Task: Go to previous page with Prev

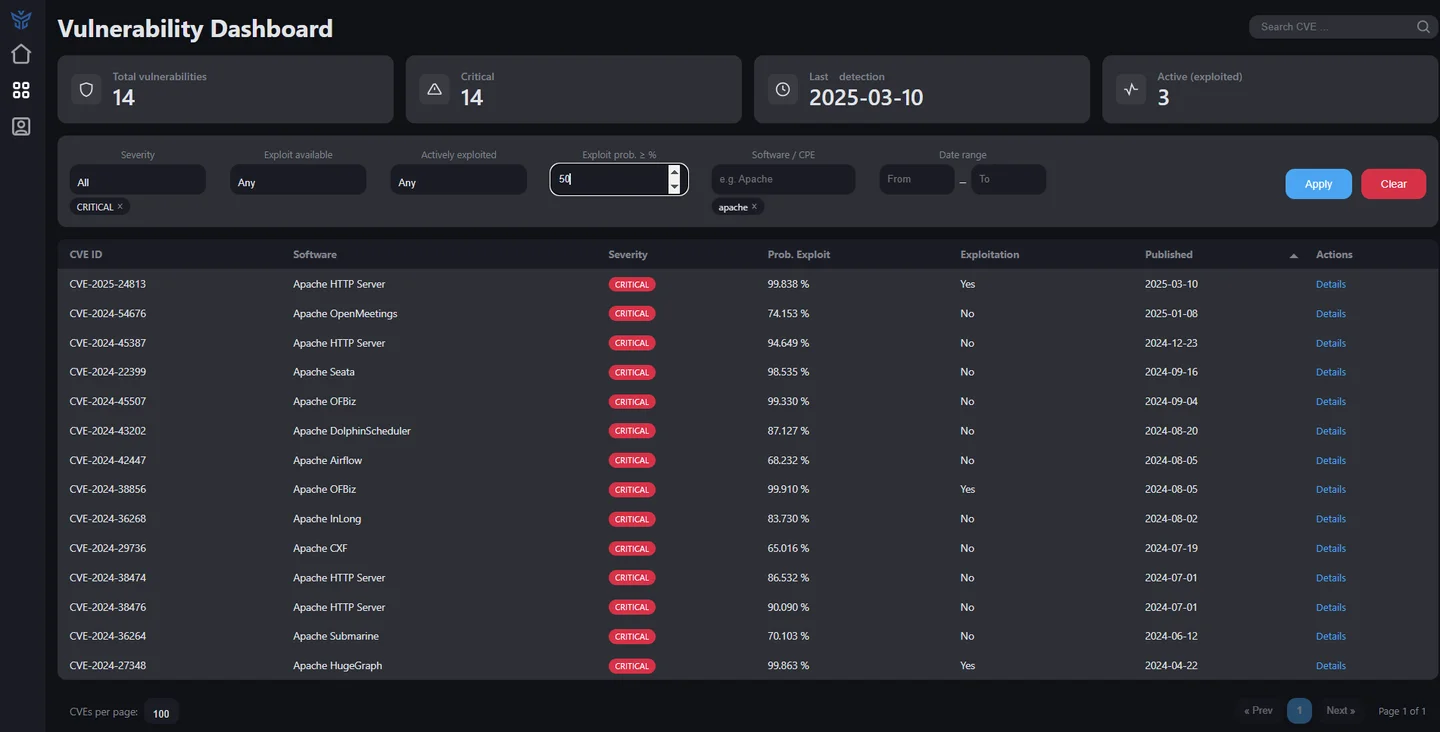Action: pyautogui.click(x=1258, y=711)
